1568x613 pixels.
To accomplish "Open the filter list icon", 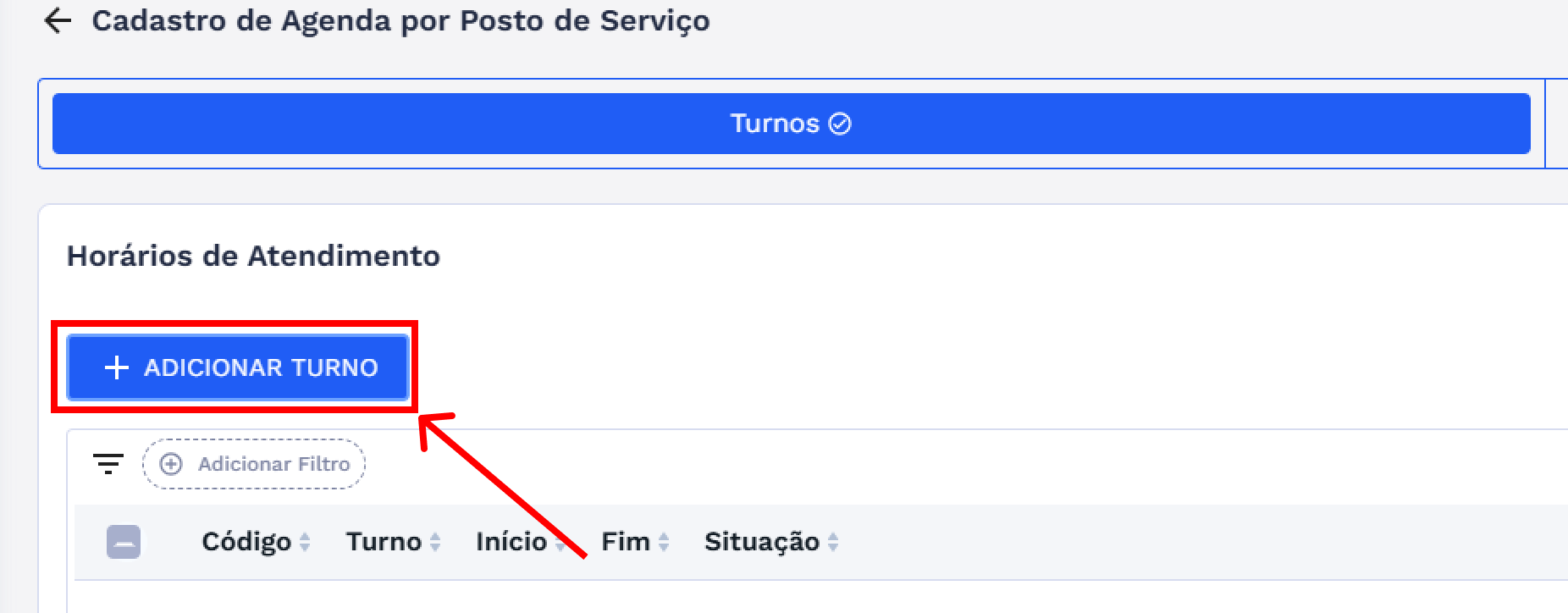I will click(x=108, y=464).
